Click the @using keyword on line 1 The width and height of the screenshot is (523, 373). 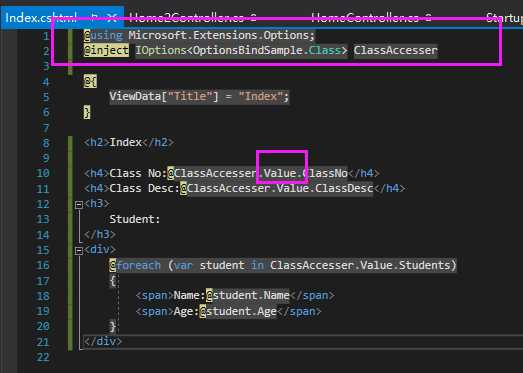click(103, 35)
